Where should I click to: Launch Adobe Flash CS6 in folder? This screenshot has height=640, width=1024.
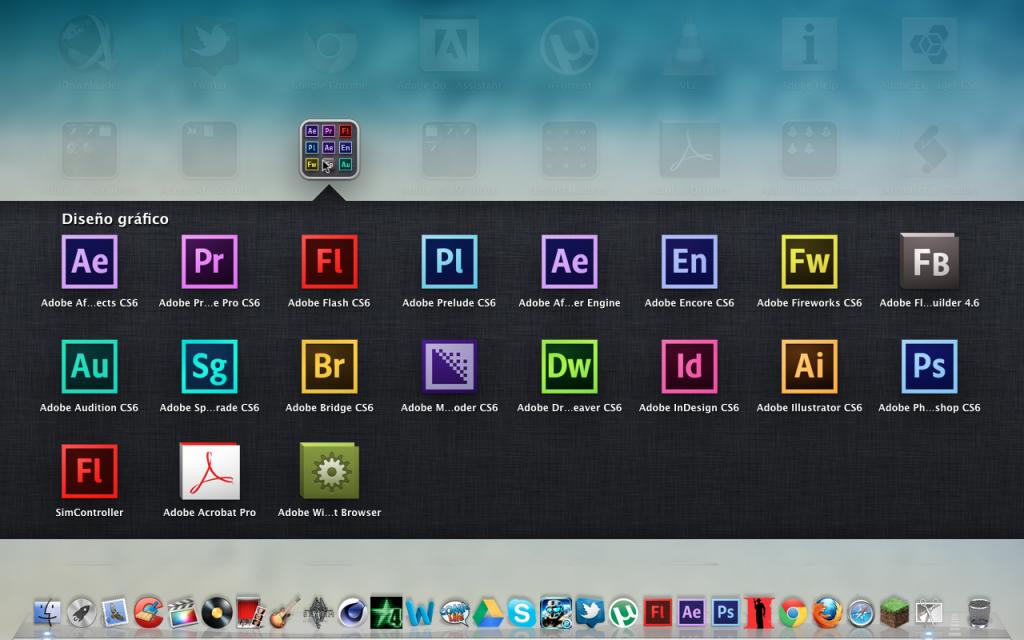(x=329, y=261)
